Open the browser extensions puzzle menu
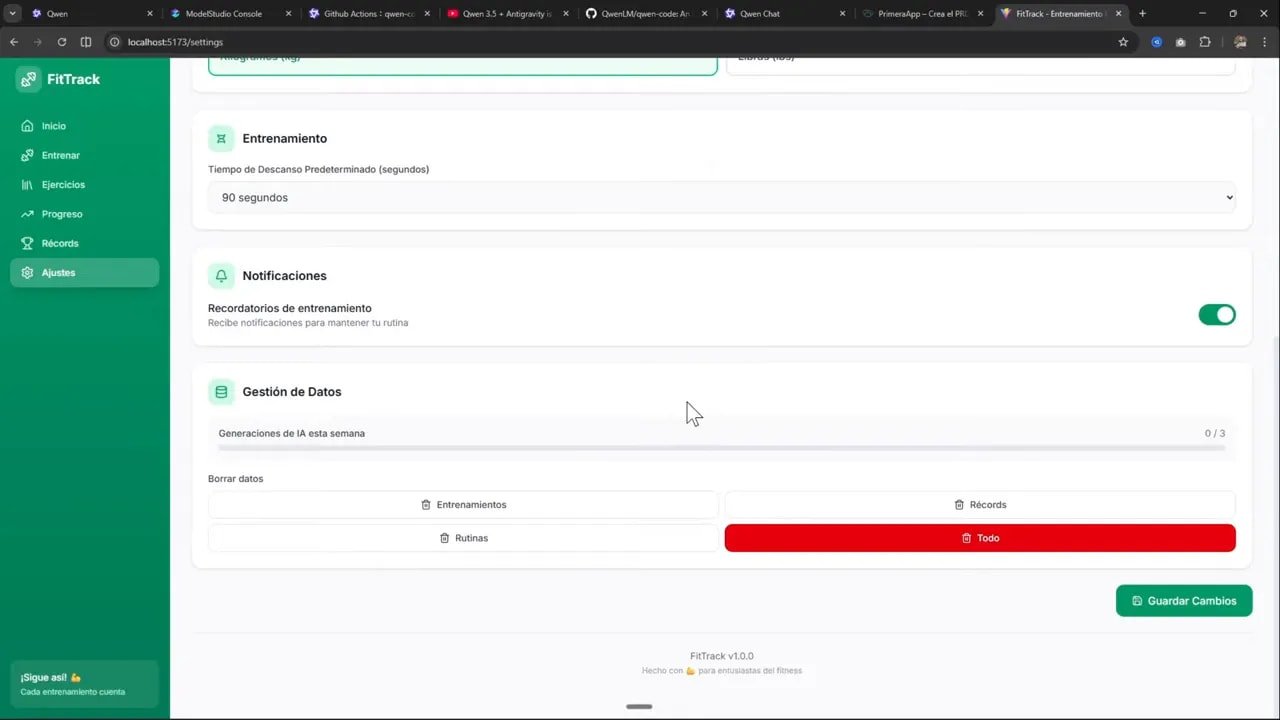Viewport: 1280px width, 720px height. (x=1205, y=42)
